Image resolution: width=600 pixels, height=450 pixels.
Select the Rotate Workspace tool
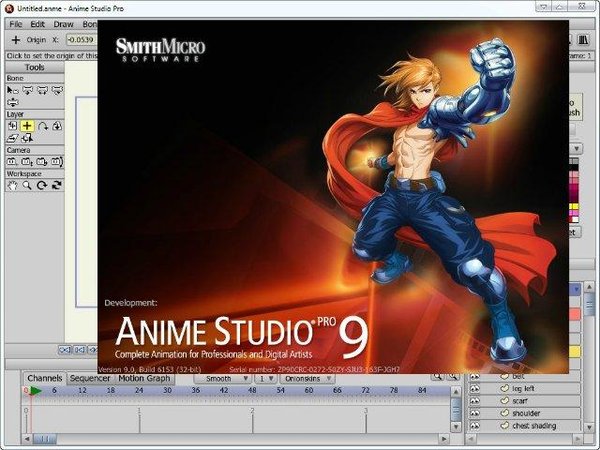(x=42, y=186)
